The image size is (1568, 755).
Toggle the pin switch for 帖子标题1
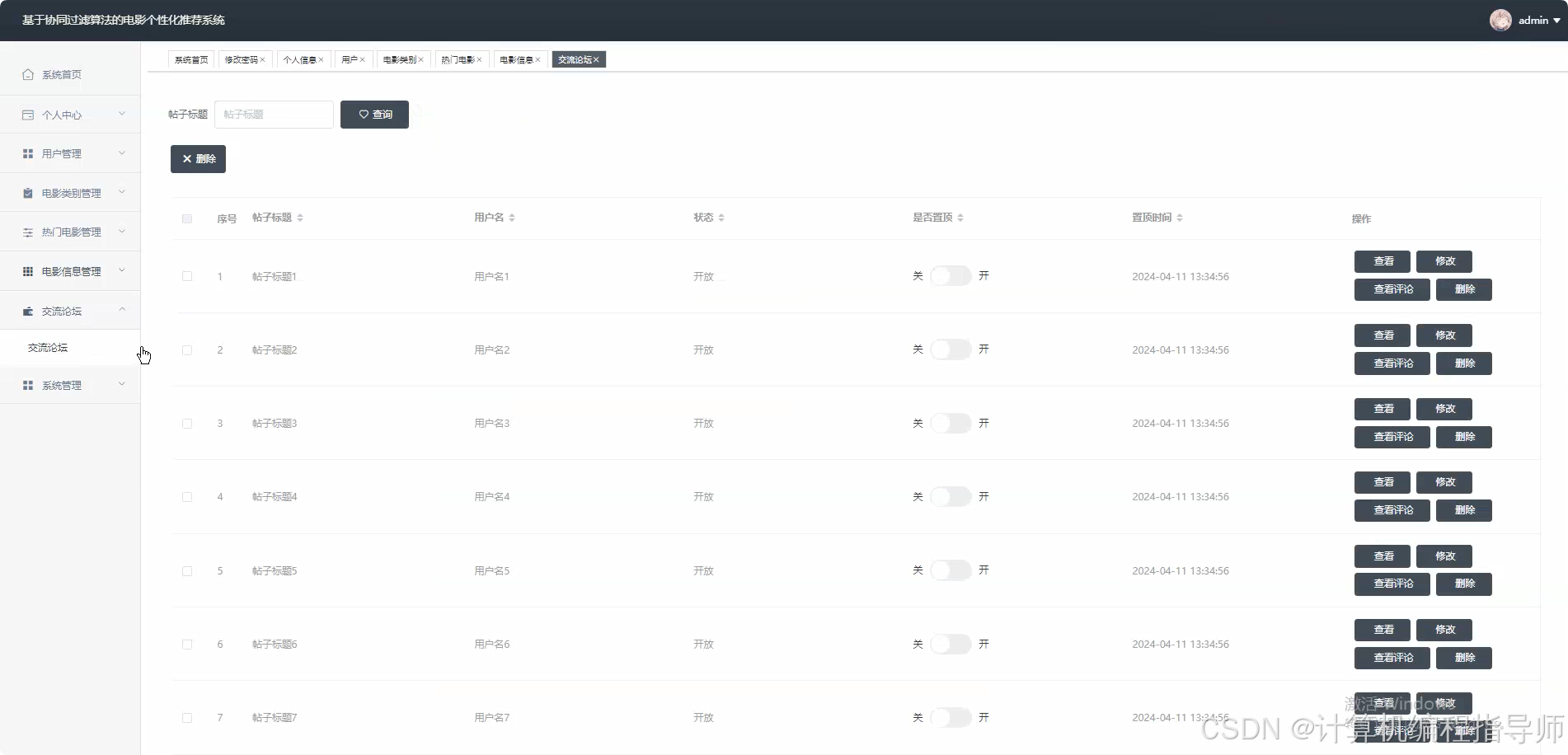click(x=951, y=276)
